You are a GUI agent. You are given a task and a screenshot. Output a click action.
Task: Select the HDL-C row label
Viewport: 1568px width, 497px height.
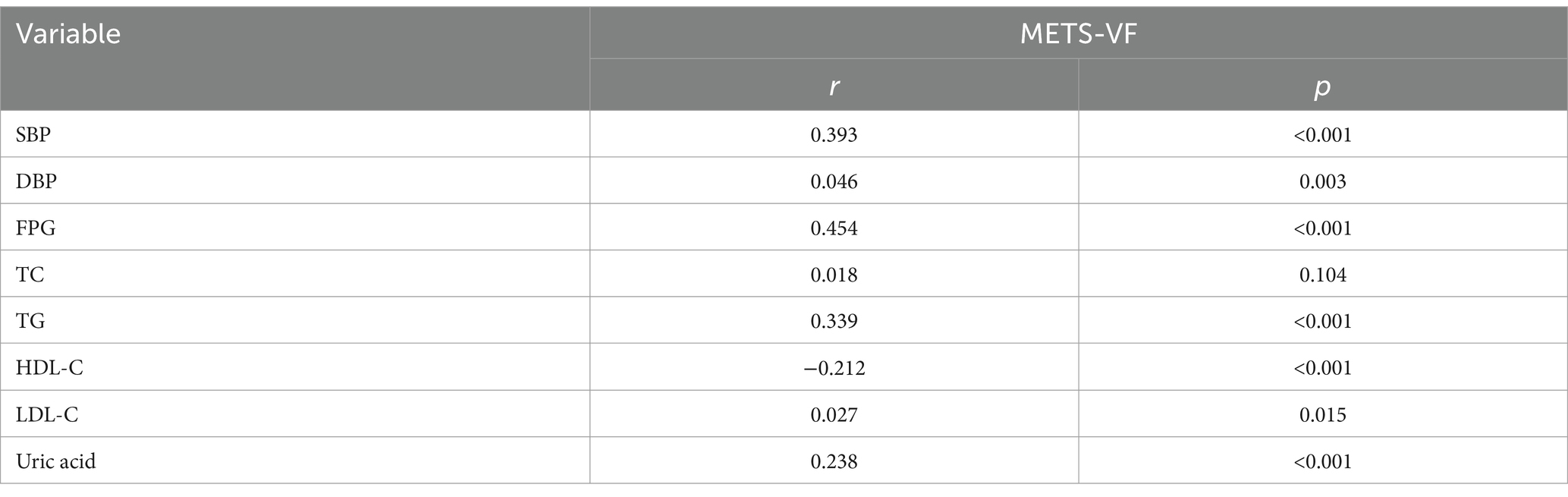point(49,368)
